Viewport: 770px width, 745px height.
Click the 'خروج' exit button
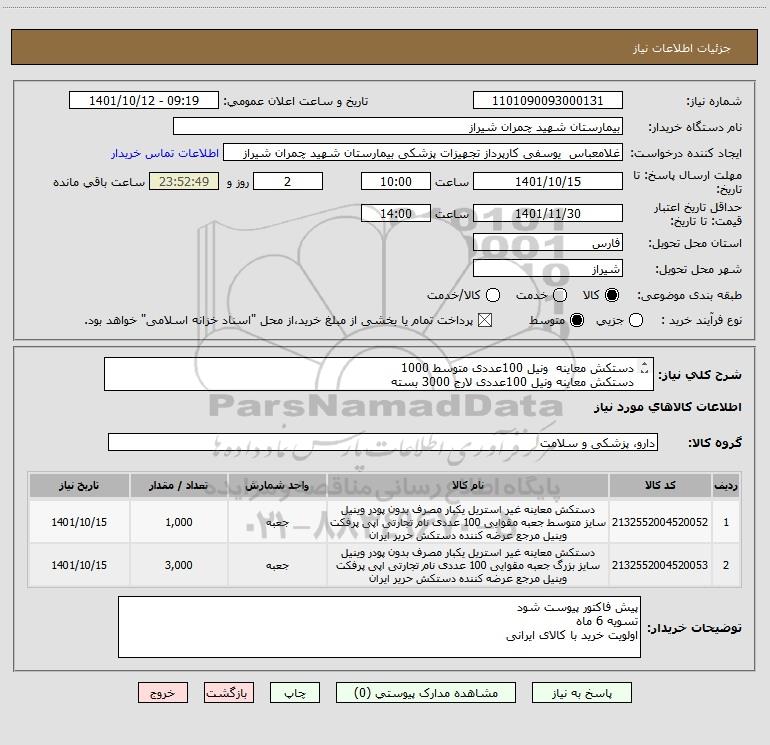(x=163, y=693)
